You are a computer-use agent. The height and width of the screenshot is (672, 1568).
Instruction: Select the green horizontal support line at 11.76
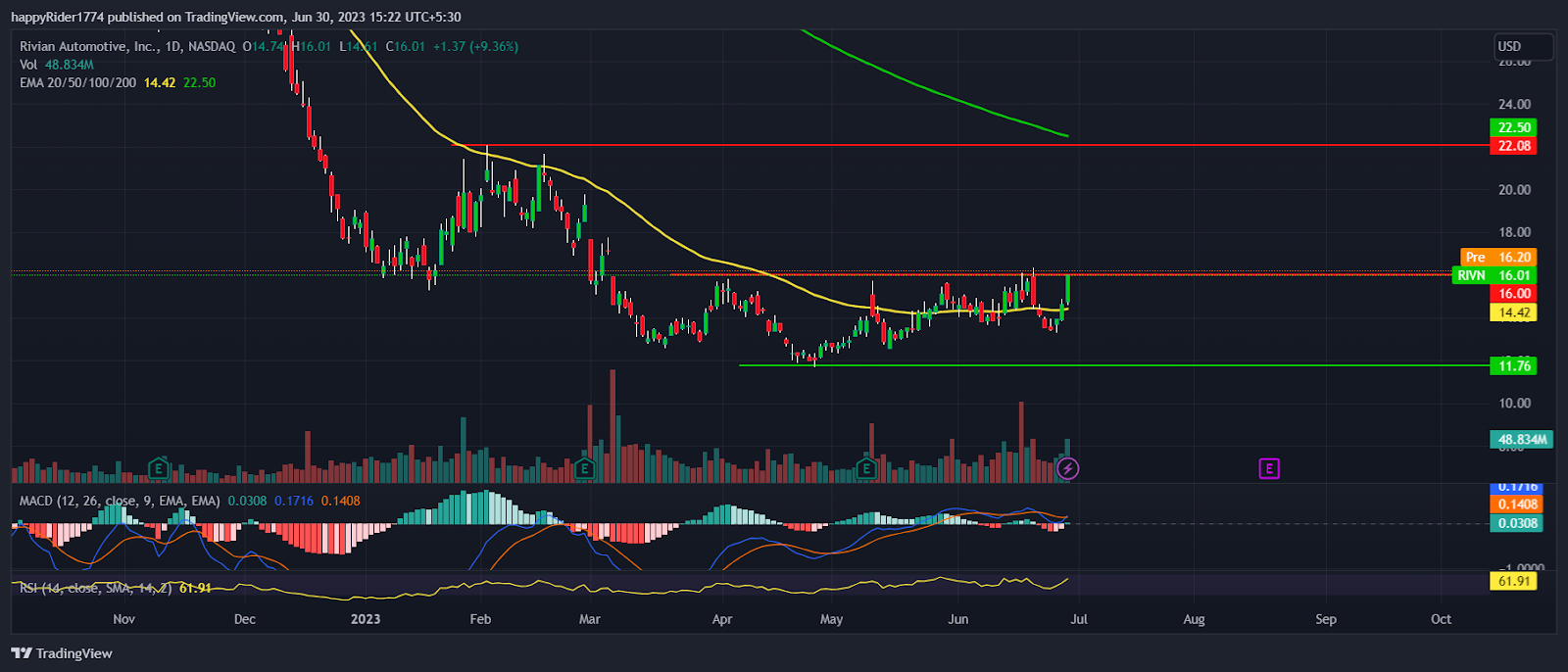pos(1114,365)
